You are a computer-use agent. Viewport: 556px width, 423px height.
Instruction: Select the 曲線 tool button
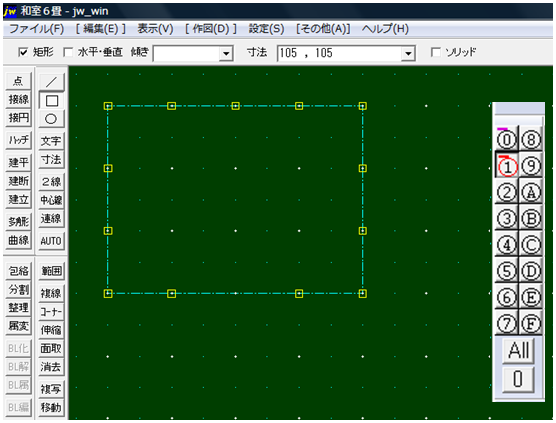coord(18,240)
